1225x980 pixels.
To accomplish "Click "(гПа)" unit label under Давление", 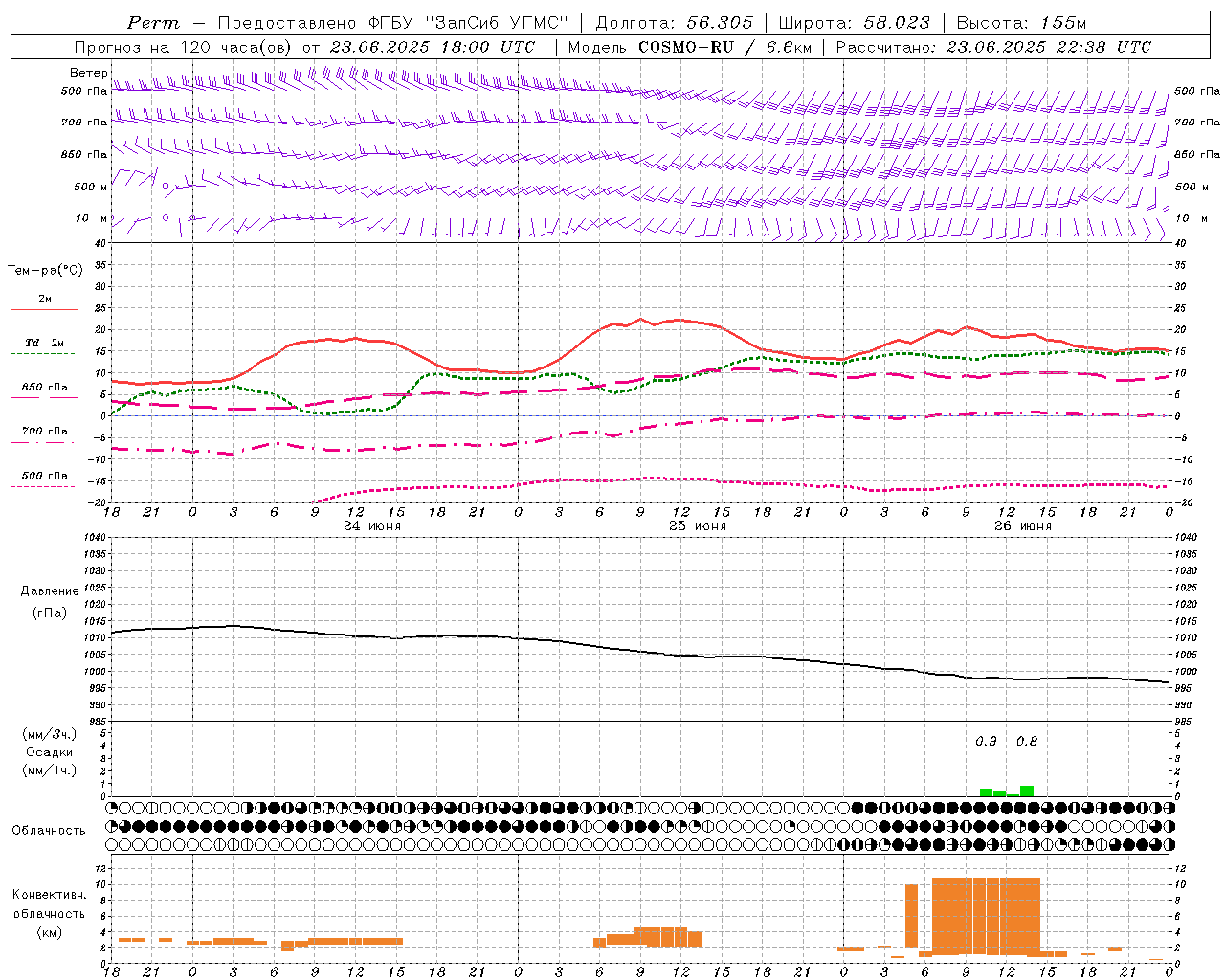I will [50, 613].
